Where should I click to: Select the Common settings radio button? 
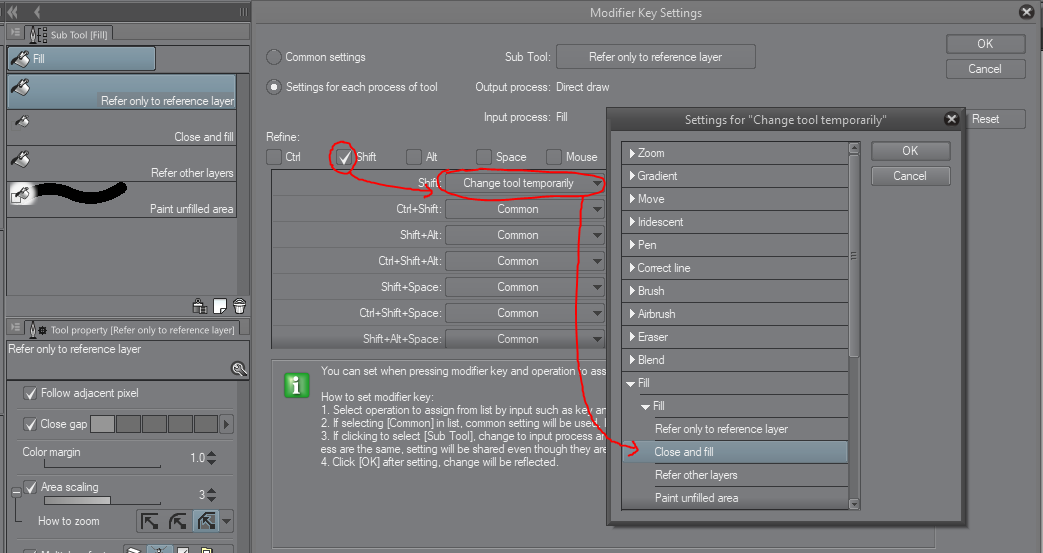click(x=274, y=57)
